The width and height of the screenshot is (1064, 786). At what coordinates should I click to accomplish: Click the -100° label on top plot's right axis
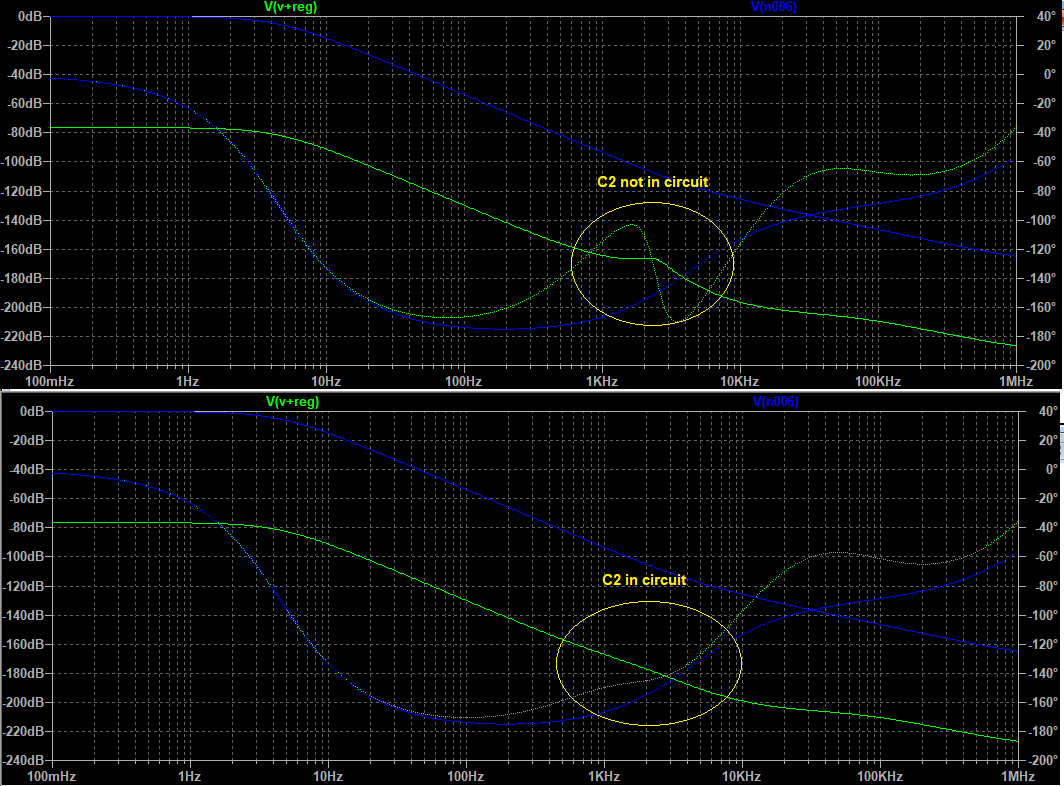1041,220
